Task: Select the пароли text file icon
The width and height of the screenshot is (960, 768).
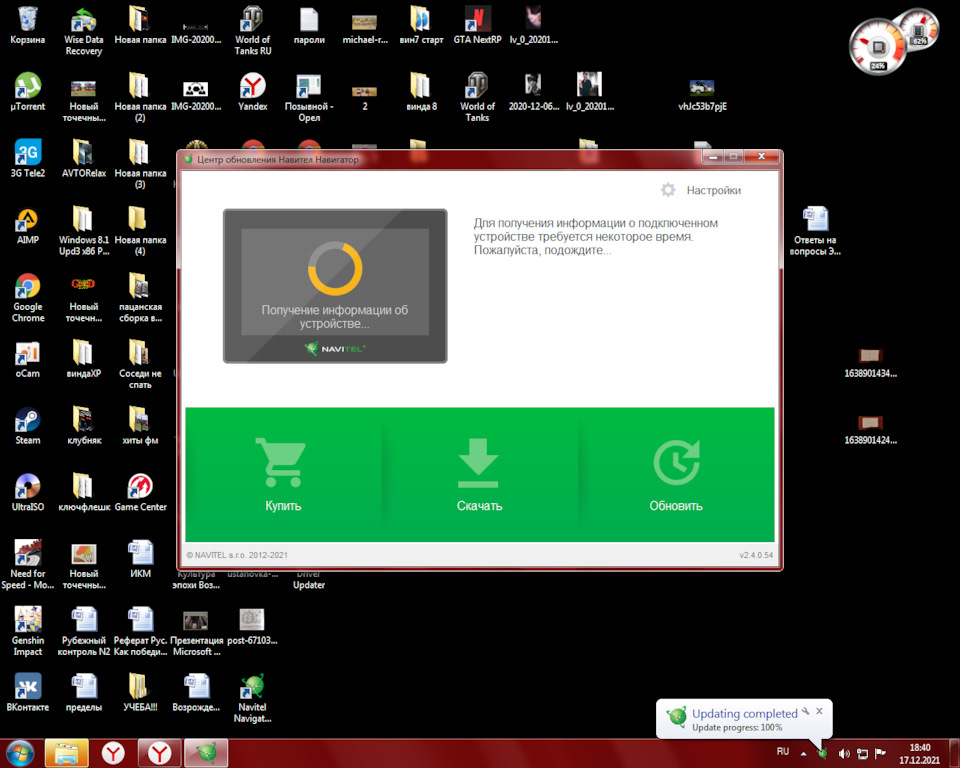Action: [309, 26]
